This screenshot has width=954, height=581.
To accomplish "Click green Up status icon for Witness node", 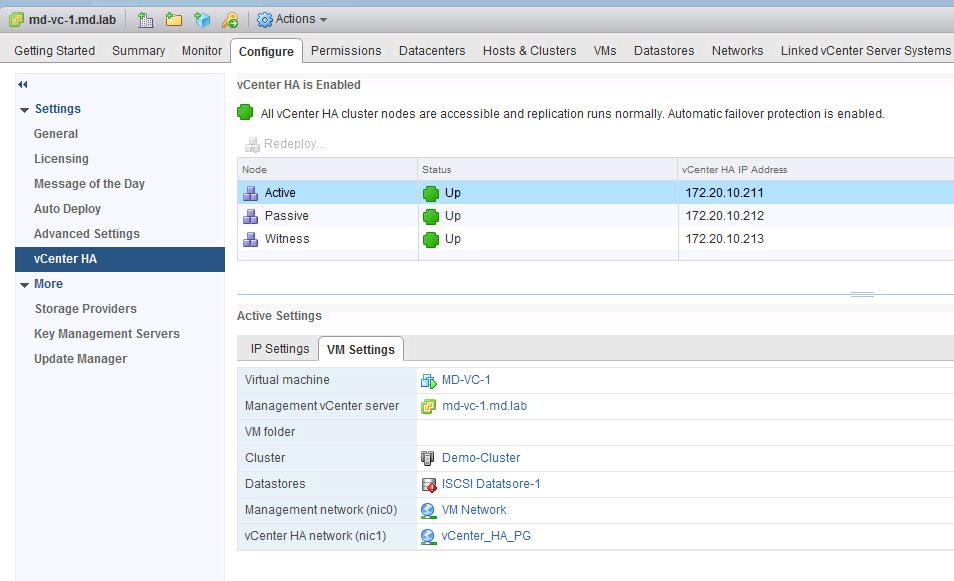I will (x=431, y=240).
